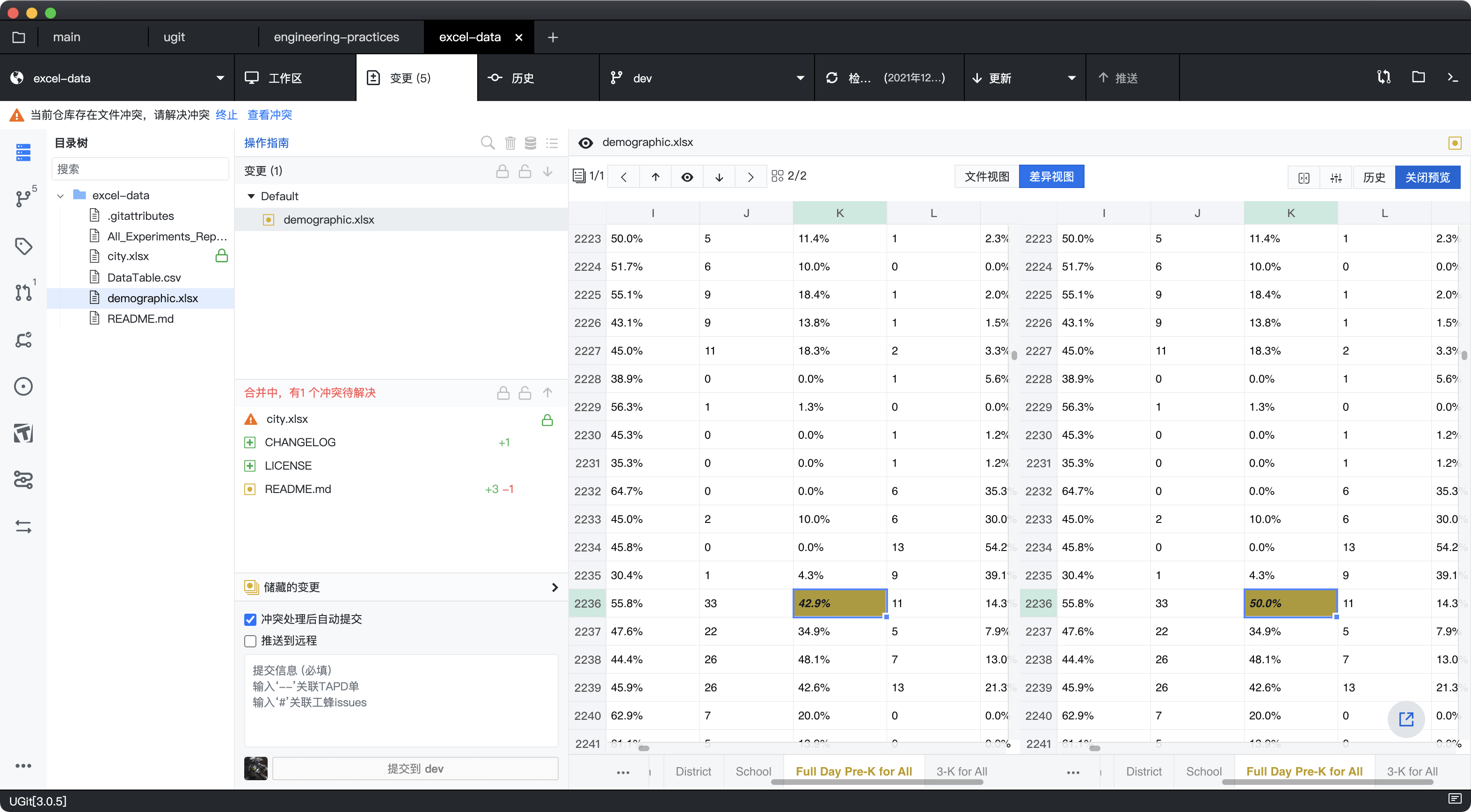Switch to the main tab

[67, 37]
